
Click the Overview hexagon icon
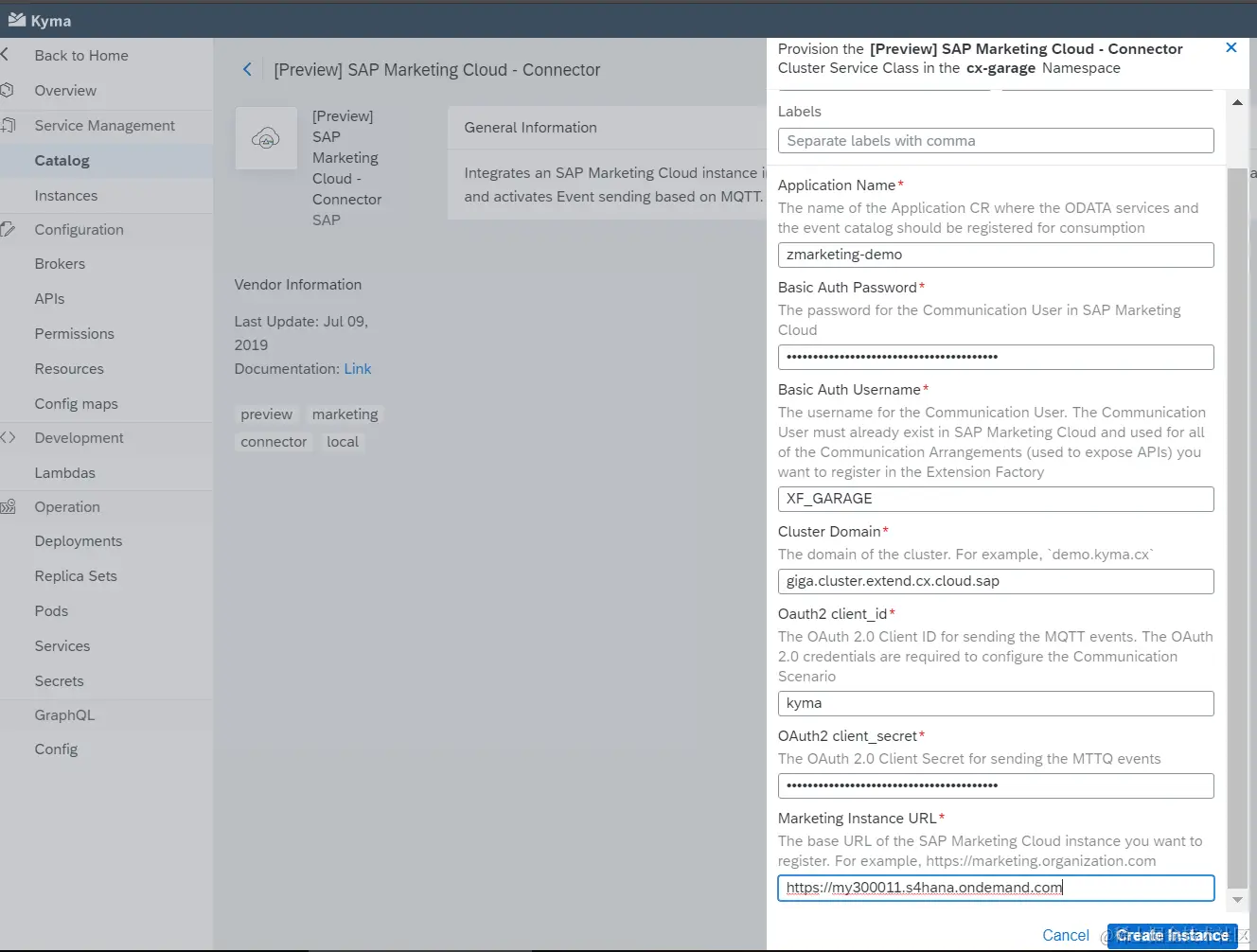(x=7, y=90)
